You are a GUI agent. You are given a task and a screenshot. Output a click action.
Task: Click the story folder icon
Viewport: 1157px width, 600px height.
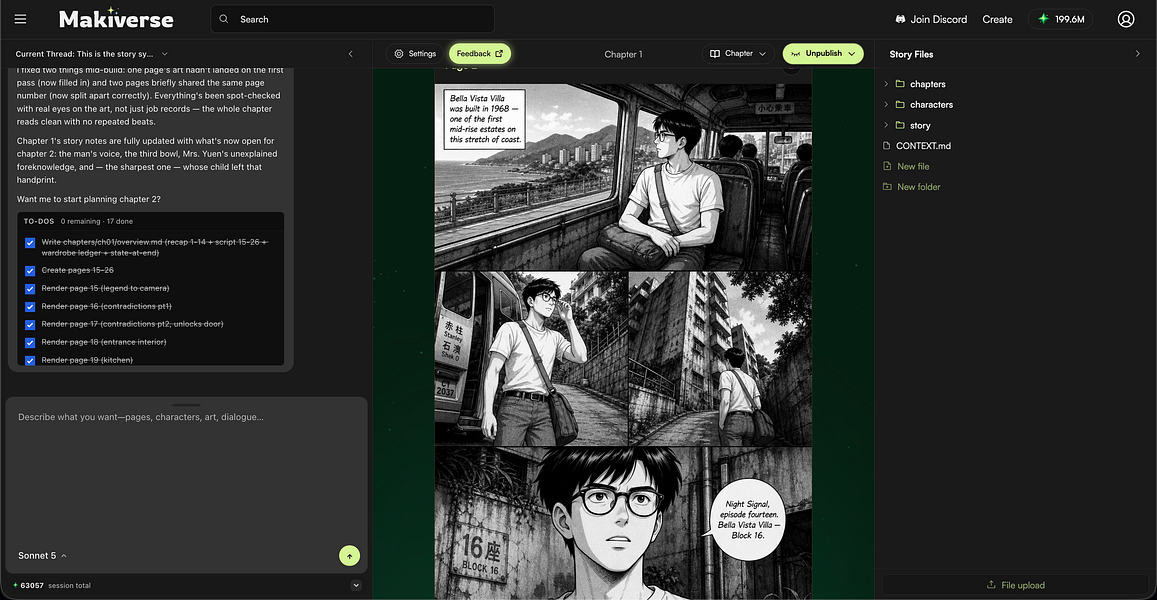900,125
